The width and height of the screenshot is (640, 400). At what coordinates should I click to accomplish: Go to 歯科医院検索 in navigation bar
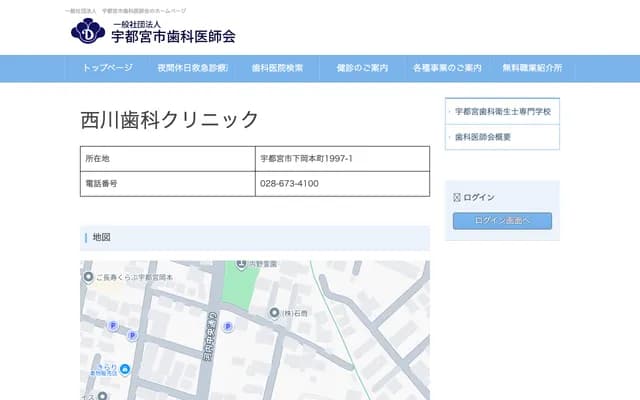point(277,68)
